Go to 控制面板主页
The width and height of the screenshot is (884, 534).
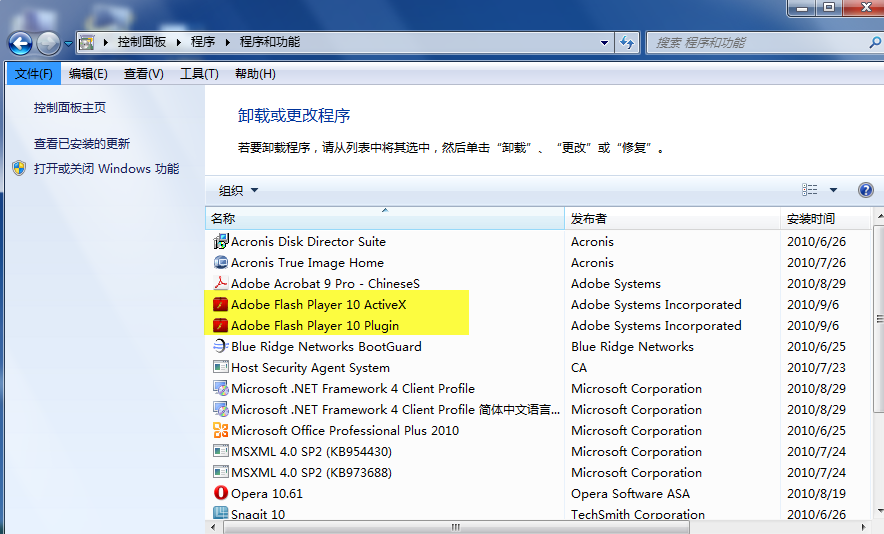point(70,108)
